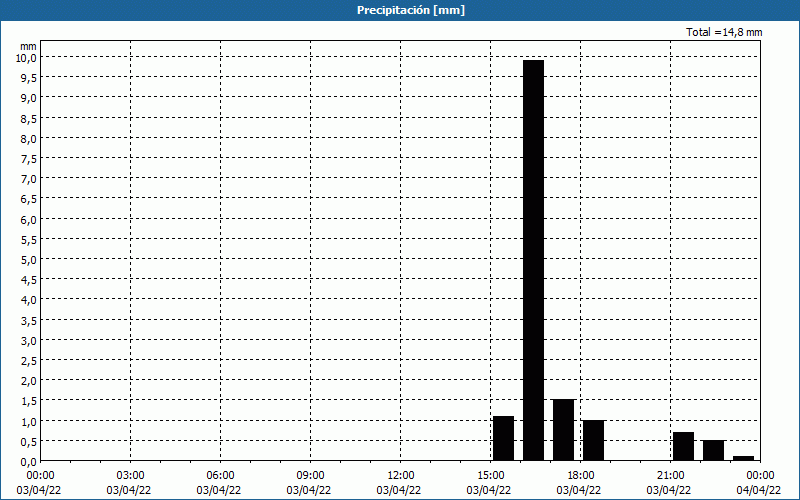Select the 04/04/22 date label

(759, 490)
